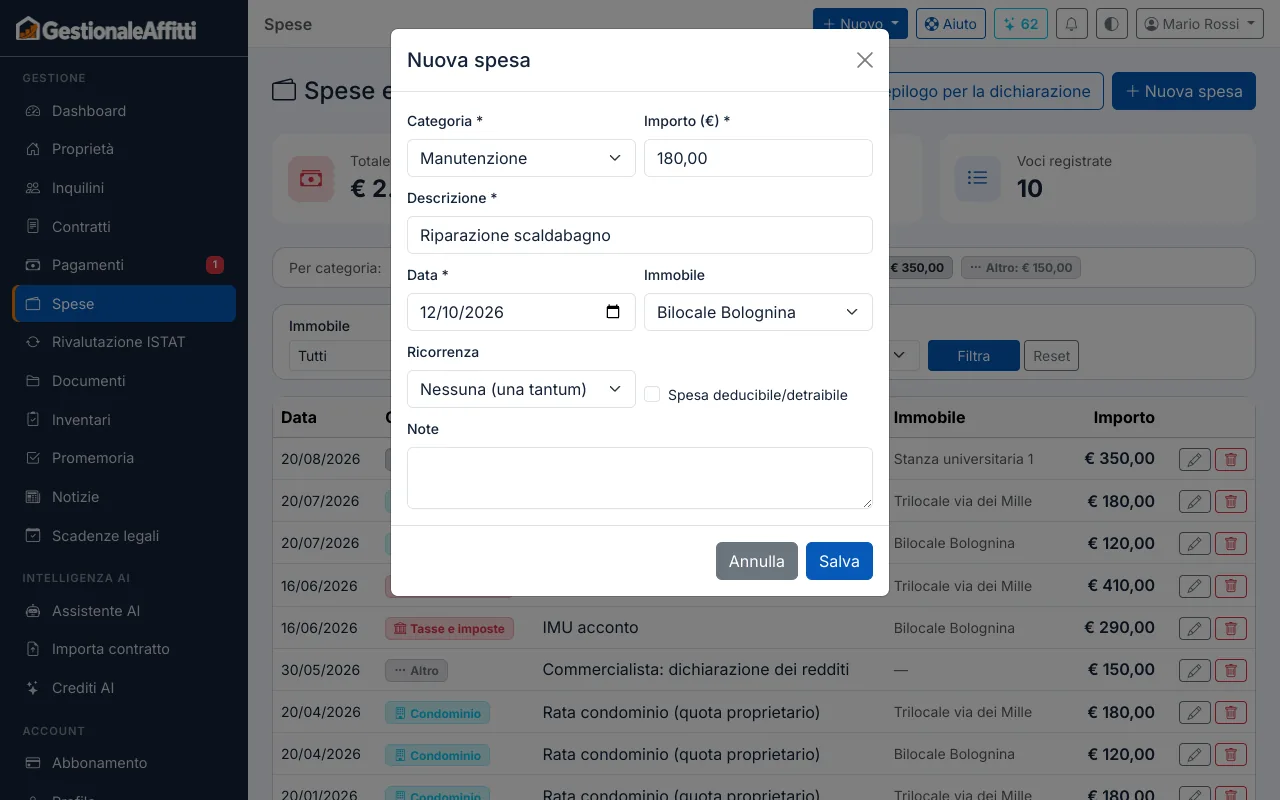Click the 62 AI credits badge
Viewport: 1280px width, 800px height.
point(1021,24)
